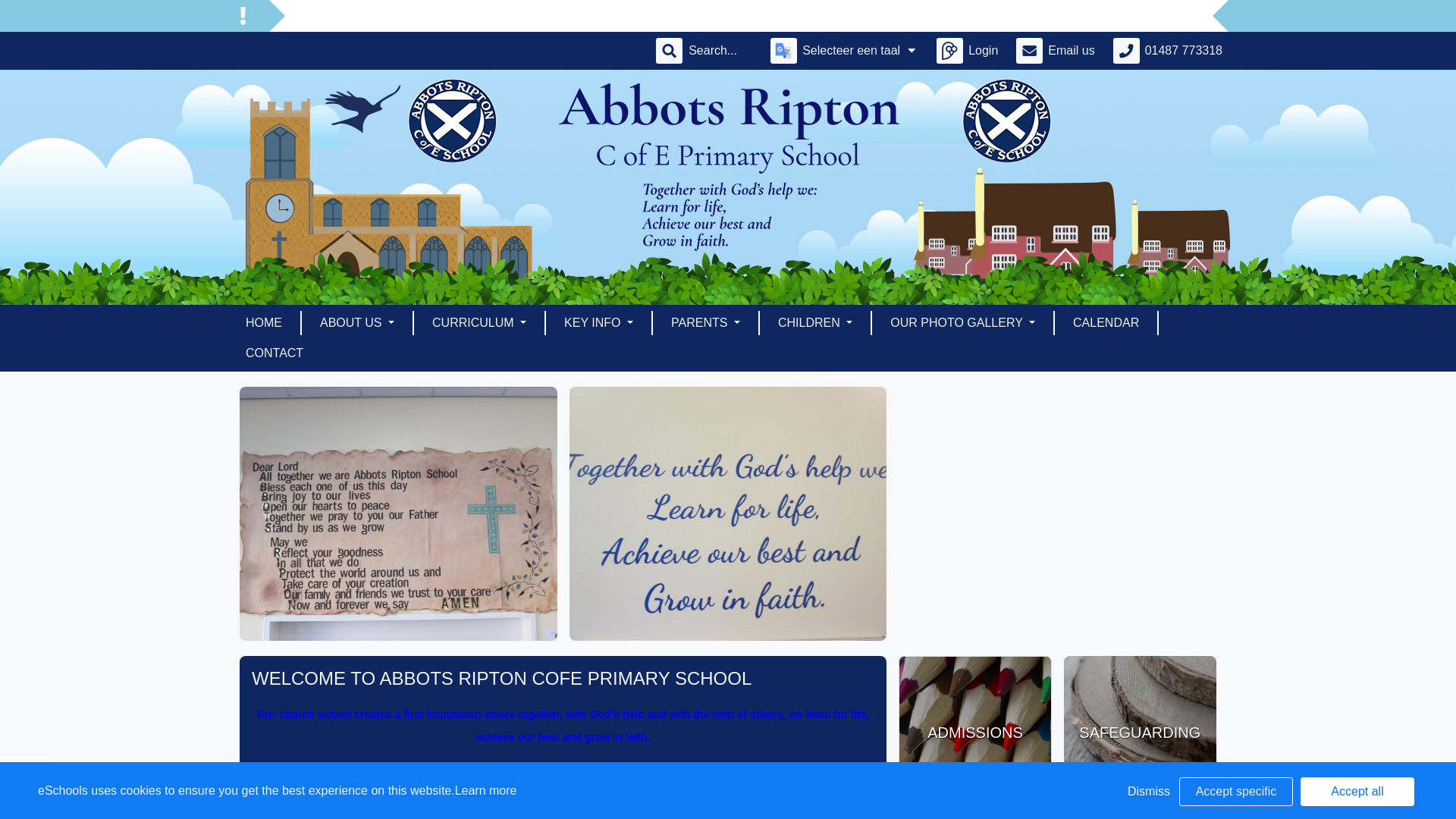
Task: Click the school prayer photo
Action: (x=398, y=513)
